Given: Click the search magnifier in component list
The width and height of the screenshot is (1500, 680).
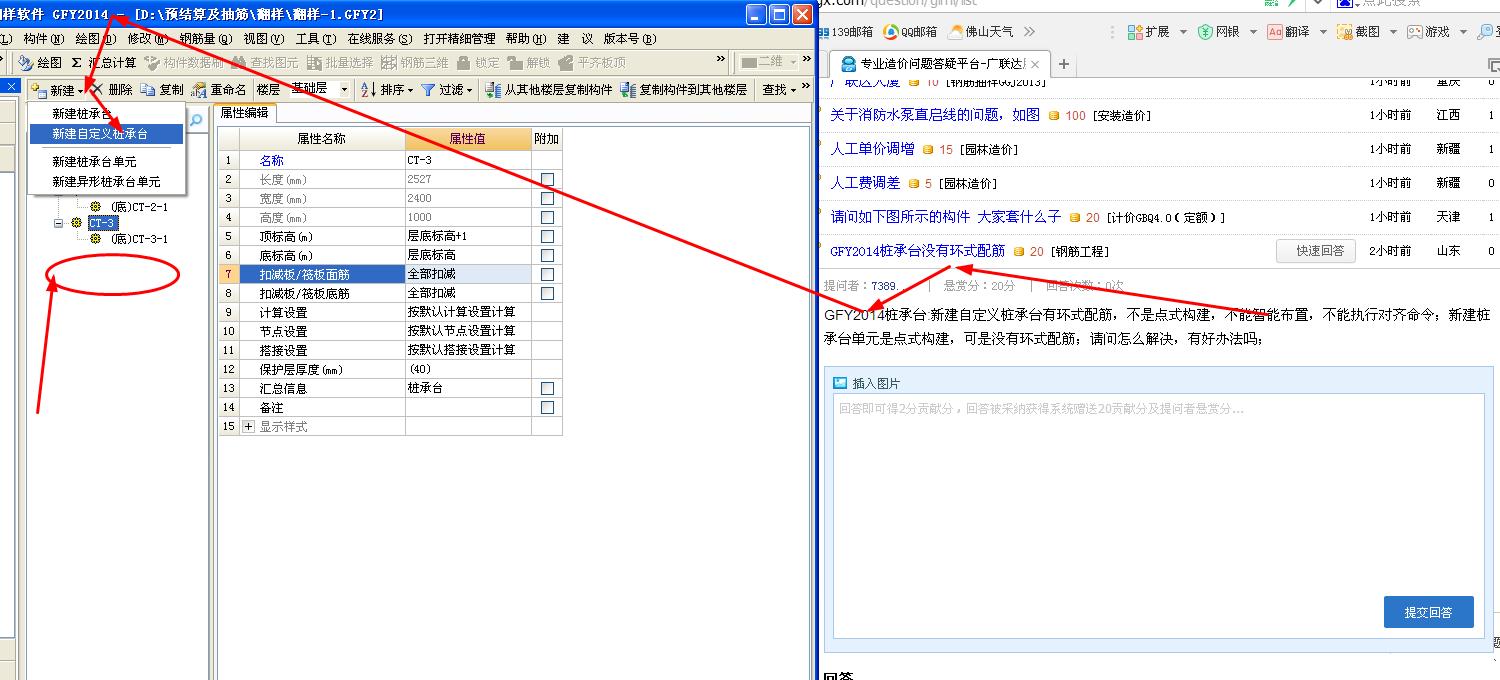Looking at the screenshot, I should click(196, 120).
